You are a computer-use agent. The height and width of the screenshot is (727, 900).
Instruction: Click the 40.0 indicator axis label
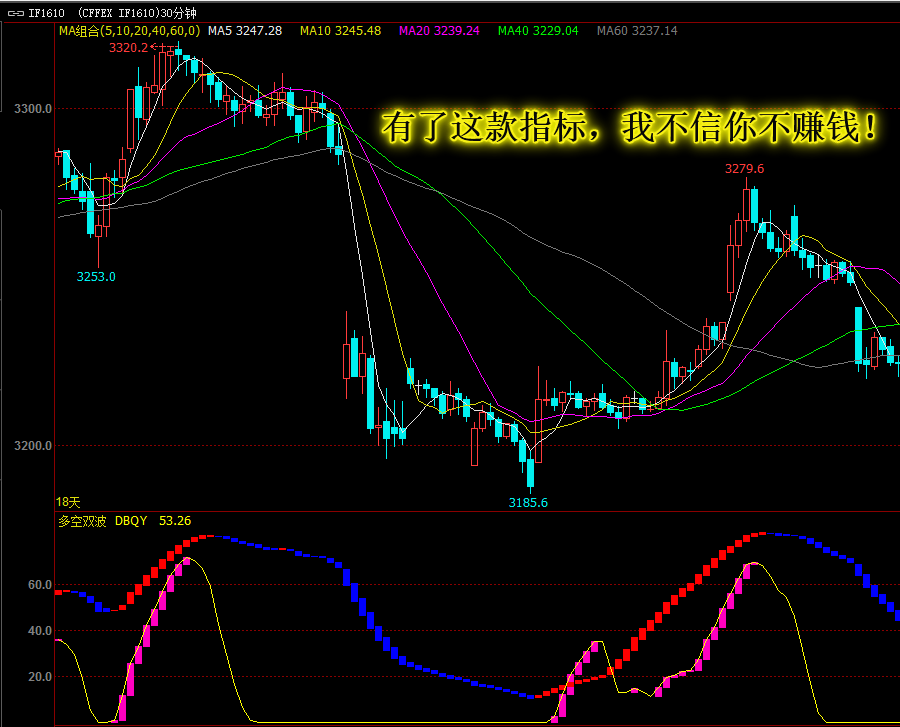coord(40,631)
